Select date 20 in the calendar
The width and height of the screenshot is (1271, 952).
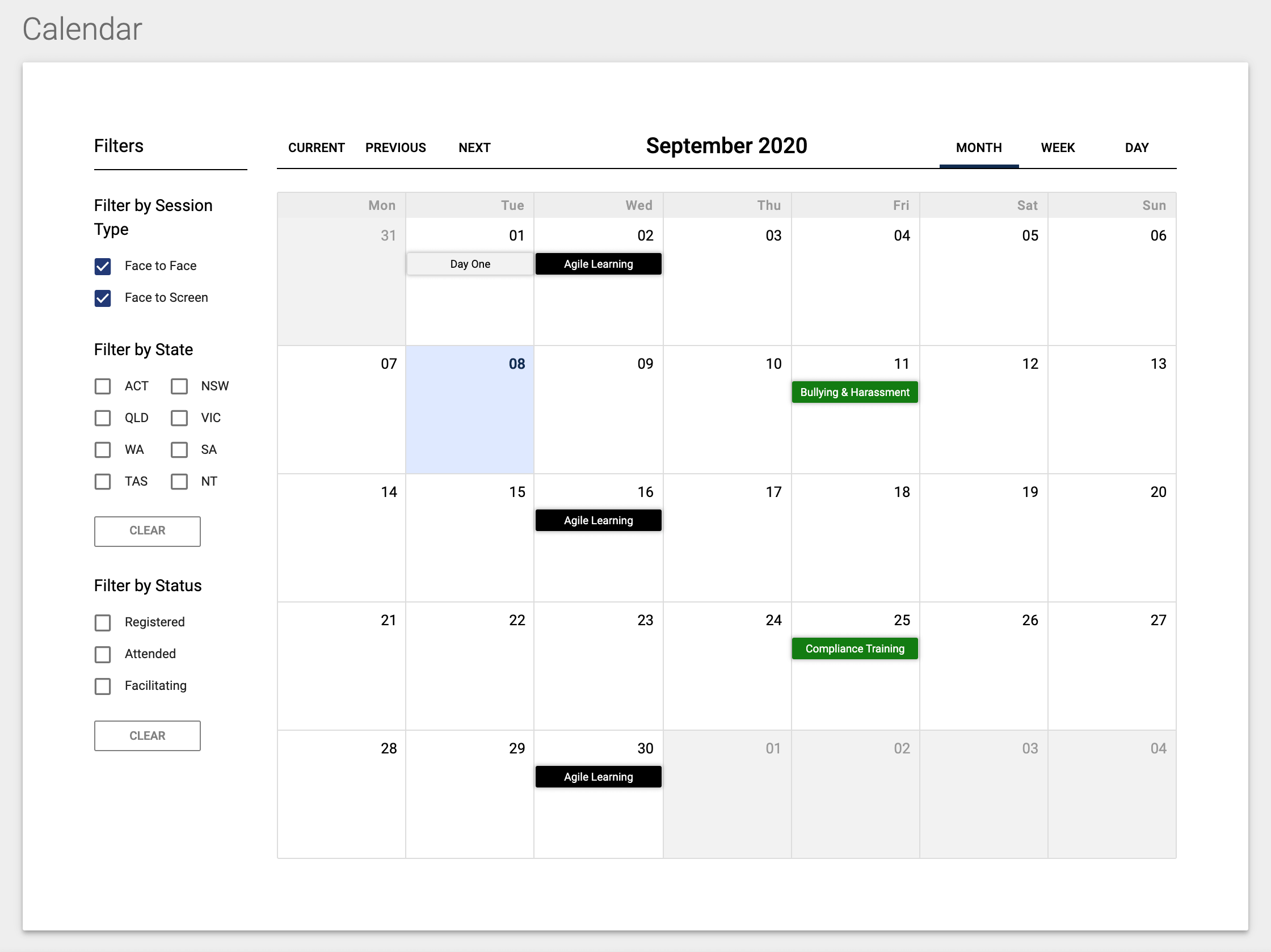1159,492
